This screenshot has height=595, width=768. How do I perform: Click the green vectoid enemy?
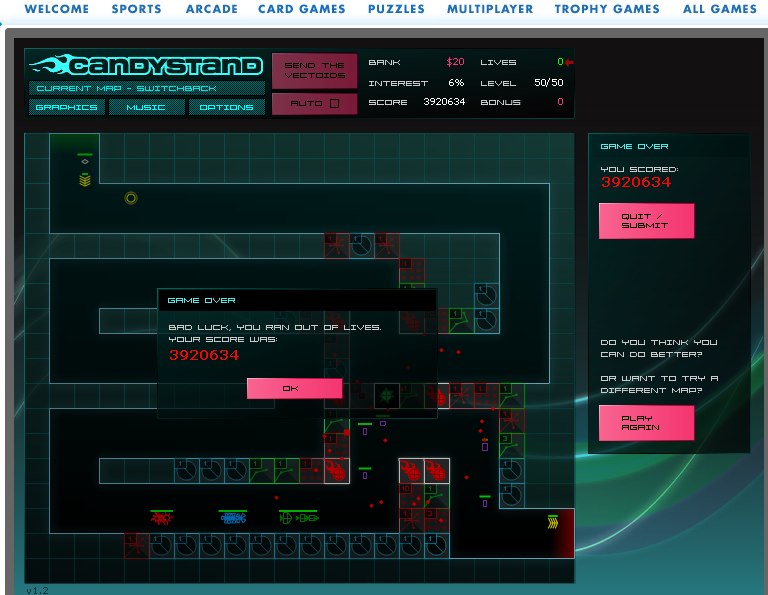coord(299,518)
